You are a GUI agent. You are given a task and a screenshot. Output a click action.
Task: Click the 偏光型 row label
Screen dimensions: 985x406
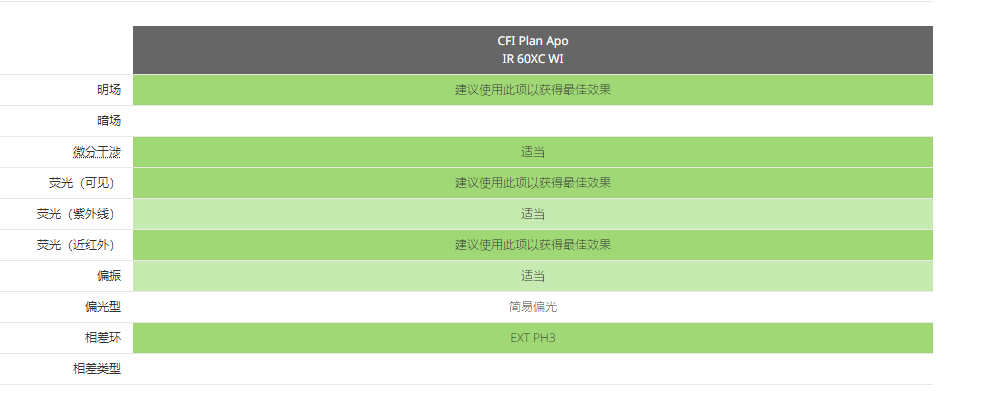[x=103, y=307]
